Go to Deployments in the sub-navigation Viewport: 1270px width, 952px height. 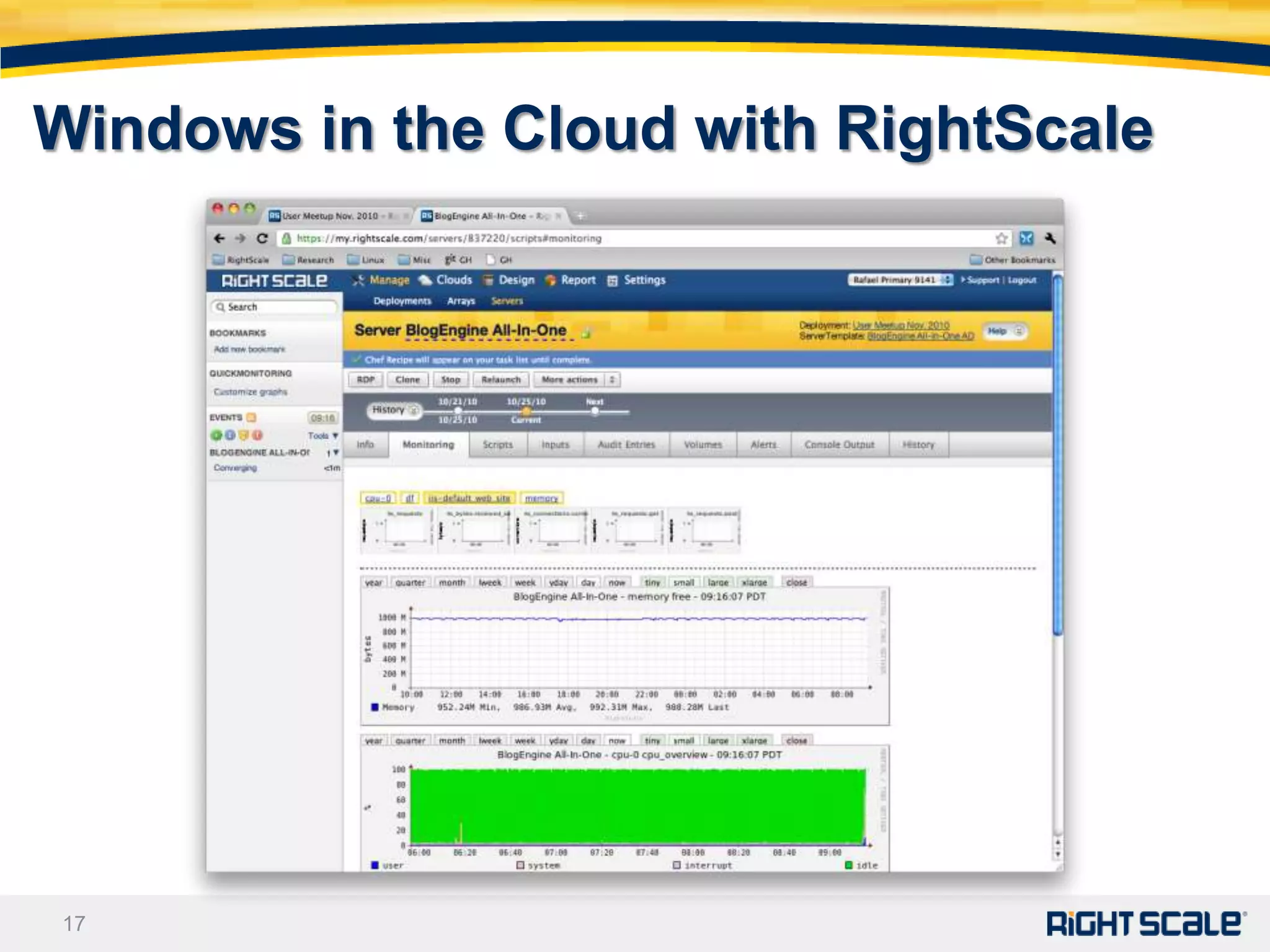[402, 301]
